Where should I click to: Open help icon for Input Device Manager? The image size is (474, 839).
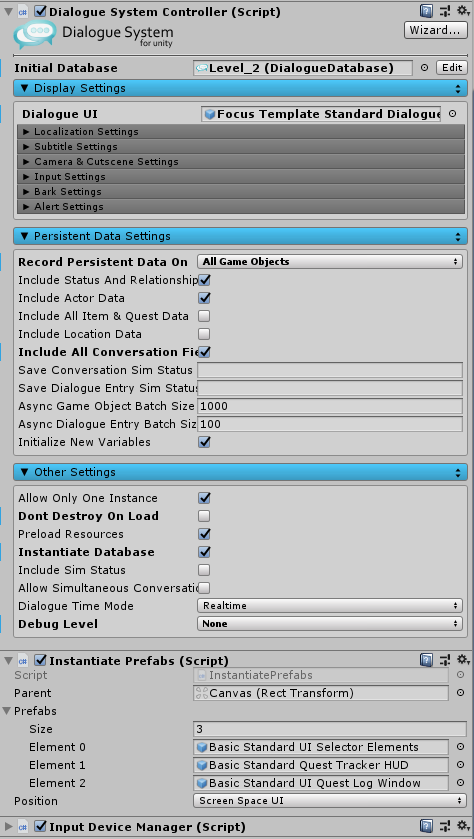tap(426, 826)
